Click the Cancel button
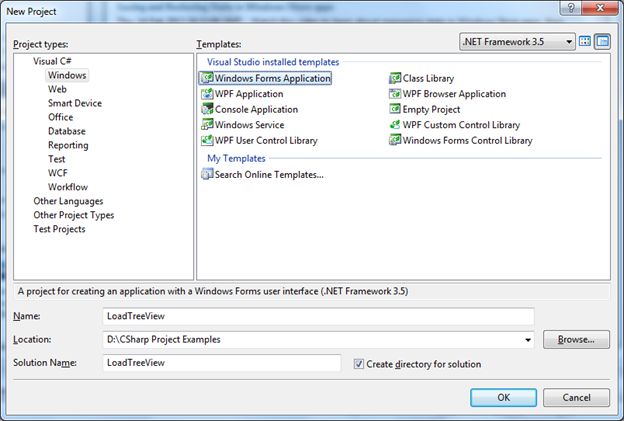The width and height of the screenshot is (624, 421). coord(576,398)
